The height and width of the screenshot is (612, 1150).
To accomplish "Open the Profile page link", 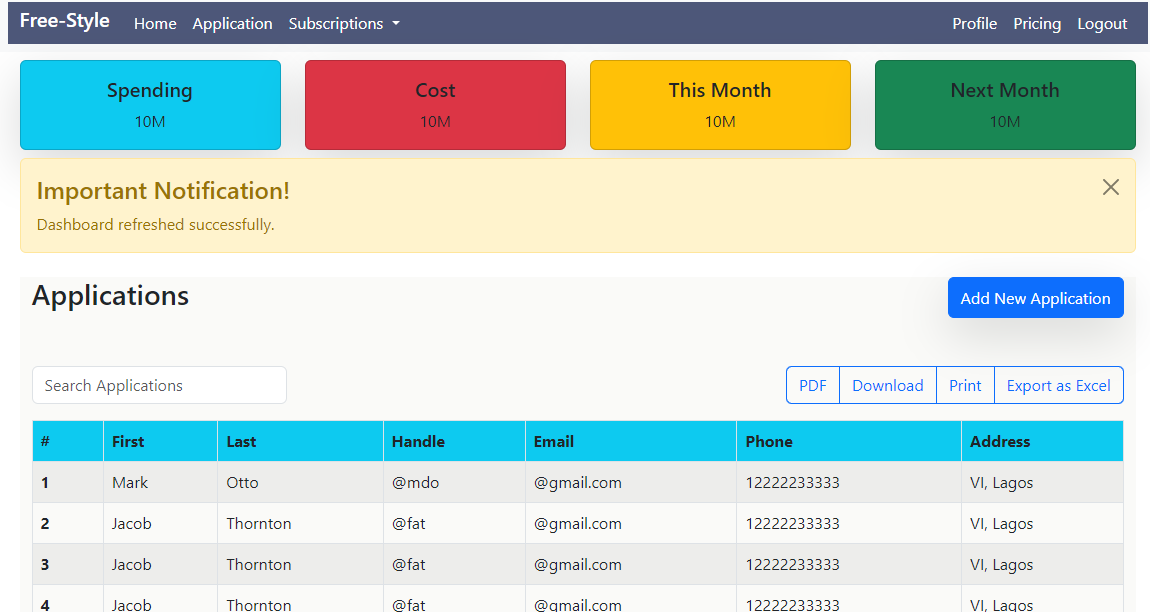I will coord(974,24).
